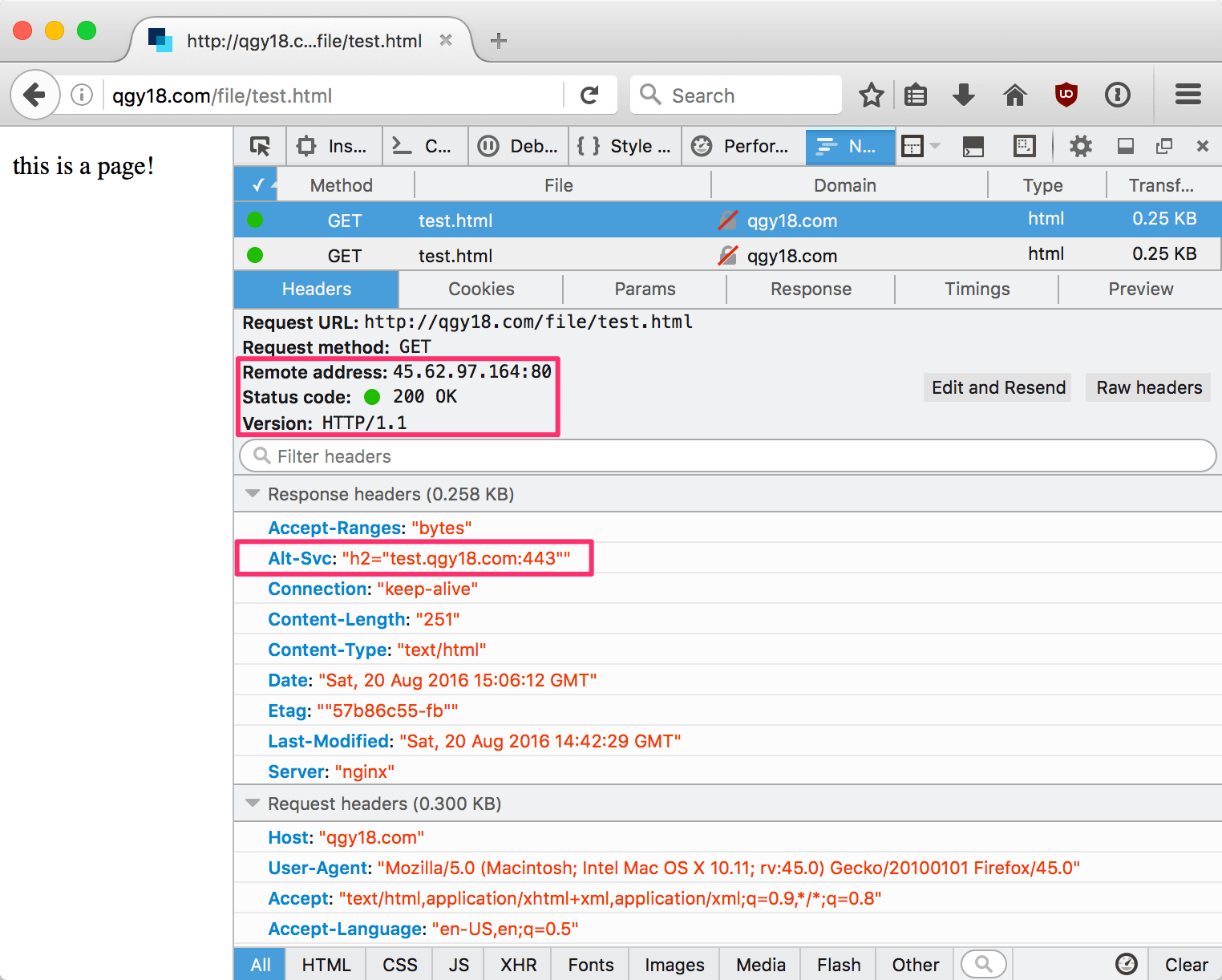Open the frame selector dropdown arrow
The width and height of the screenshot is (1222, 980).
click(934, 146)
